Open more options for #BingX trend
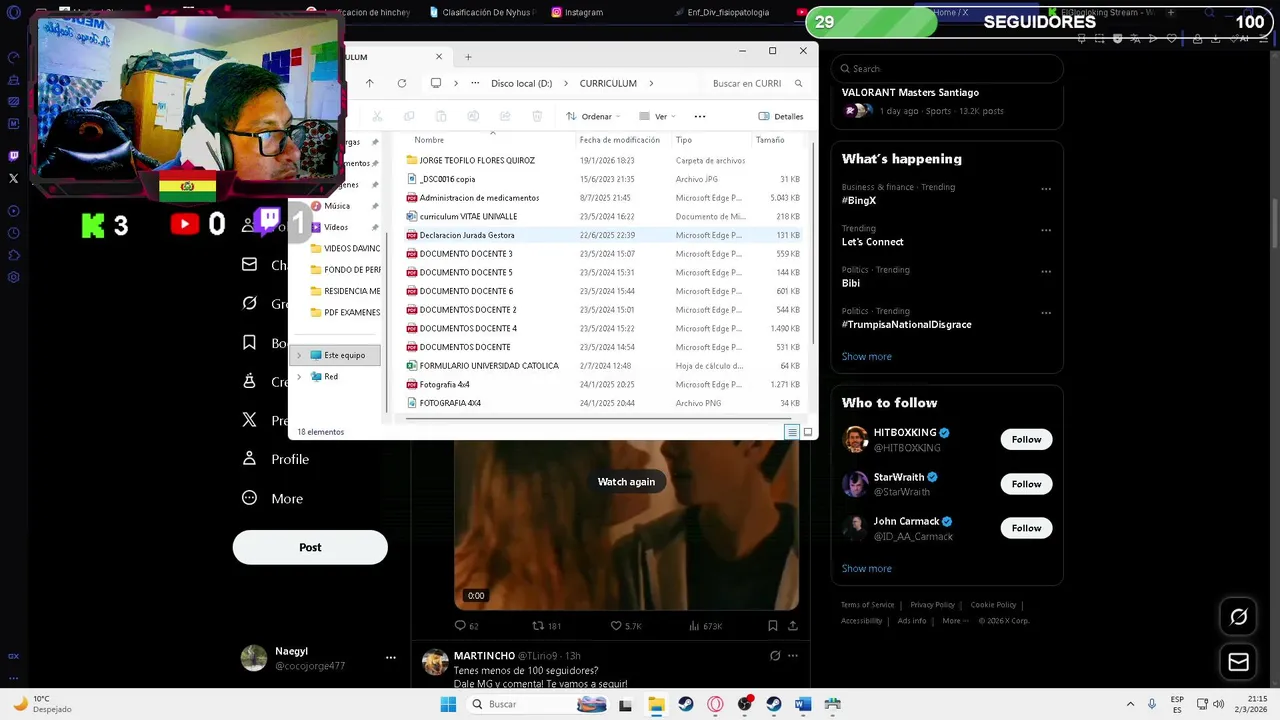 (1046, 189)
